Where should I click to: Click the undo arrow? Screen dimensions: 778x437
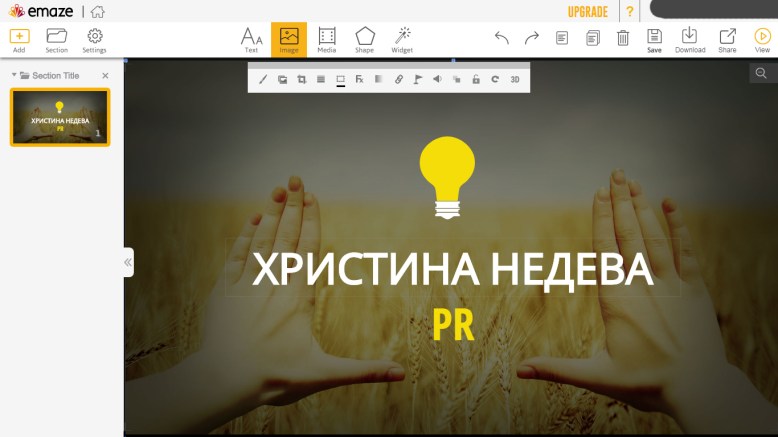tap(502, 38)
